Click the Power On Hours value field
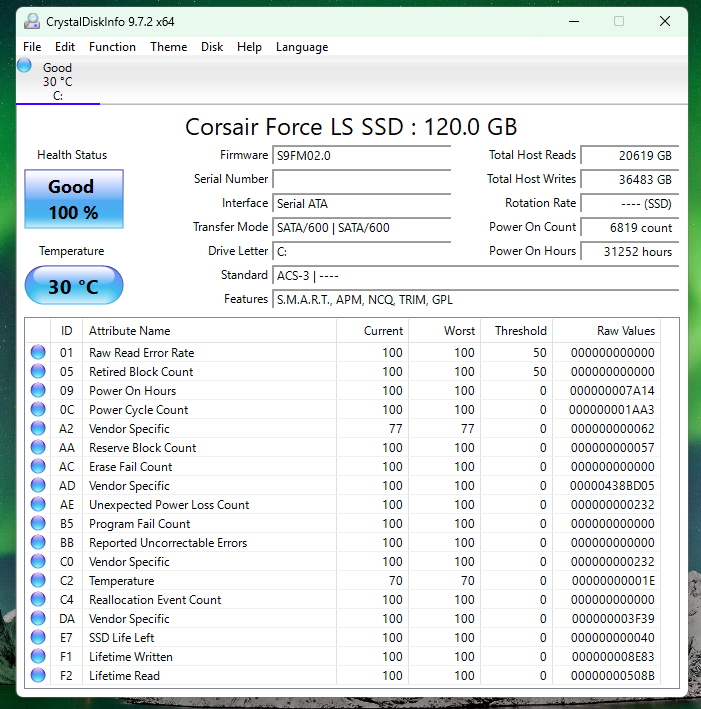The image size is (701, 709). (628, 252)
